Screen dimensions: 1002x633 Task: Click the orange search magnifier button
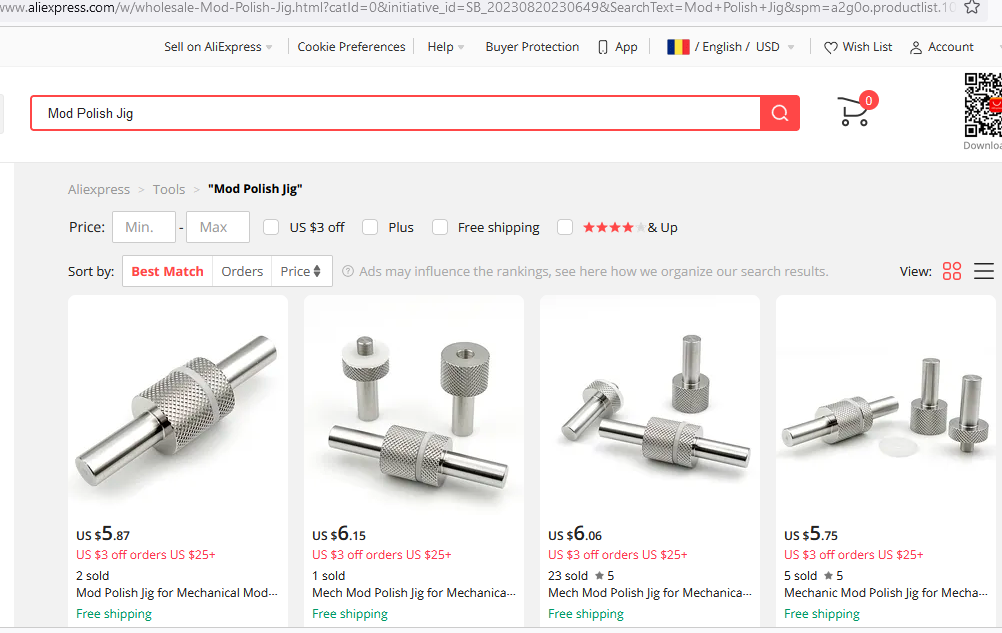[780, 113]
